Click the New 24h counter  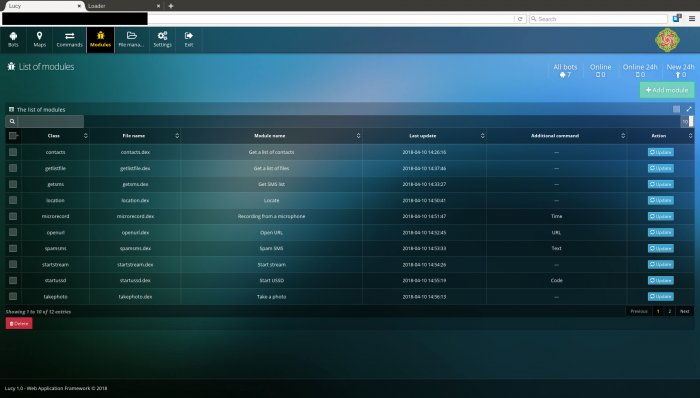(680, 70)
